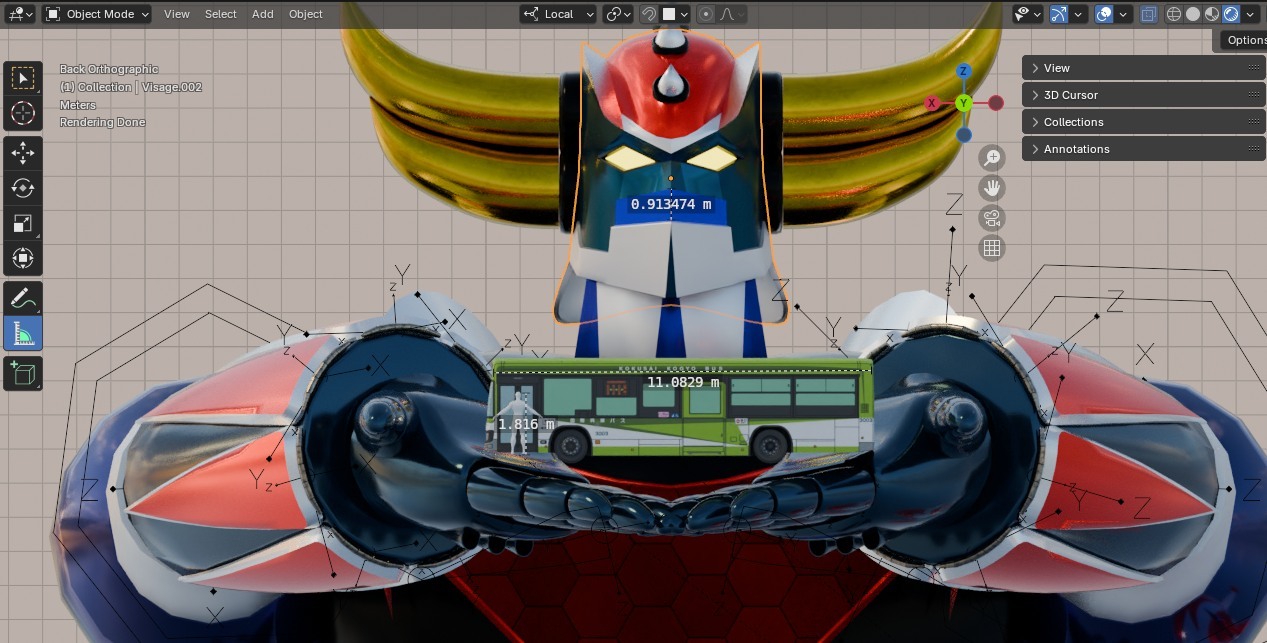Click the green Y axis gizmo ball
1267x643 pixels.
[964, 103]
